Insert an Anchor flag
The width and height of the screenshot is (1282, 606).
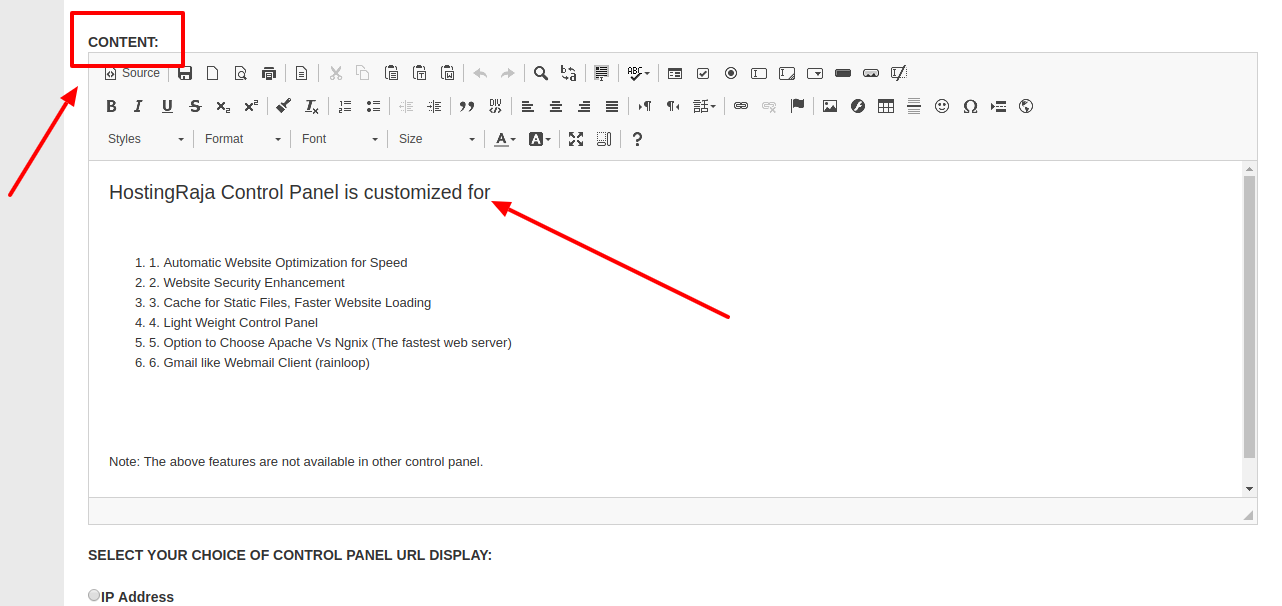tap(797, 106)
